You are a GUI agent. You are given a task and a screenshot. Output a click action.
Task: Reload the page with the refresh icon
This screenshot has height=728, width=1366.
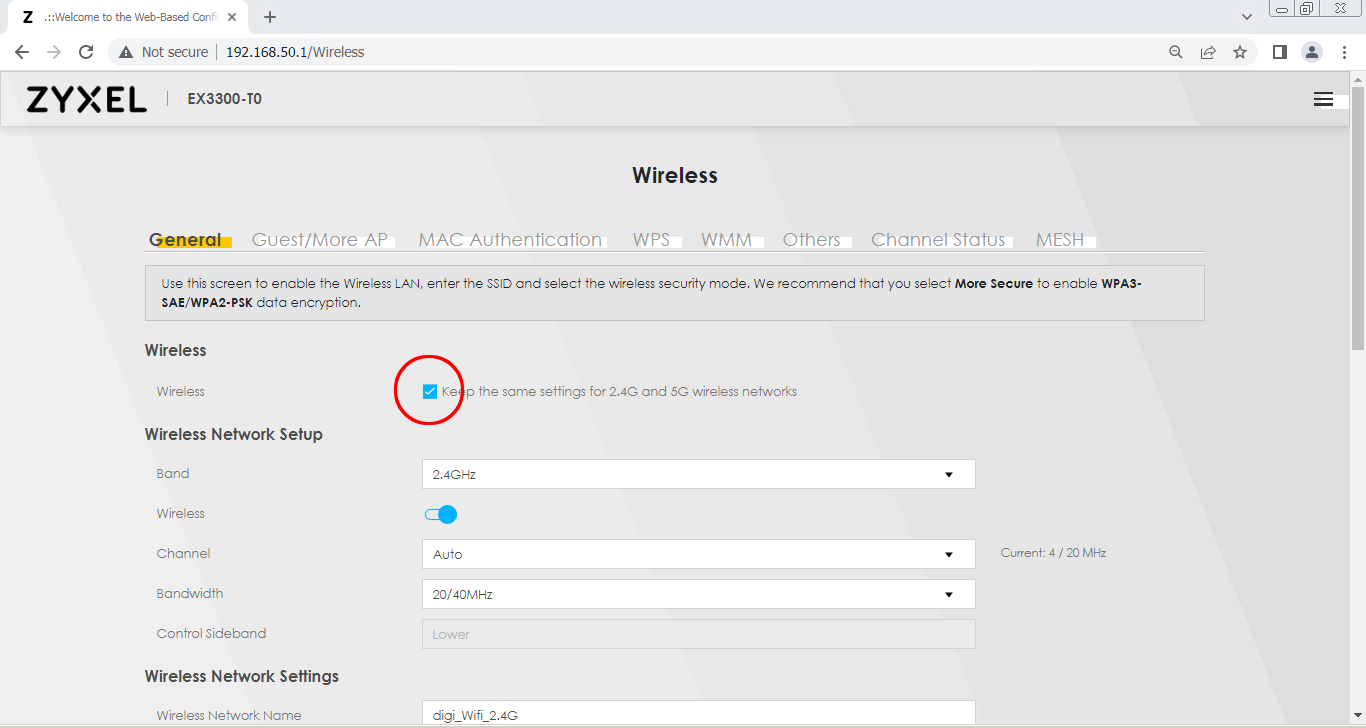point(86,52)
